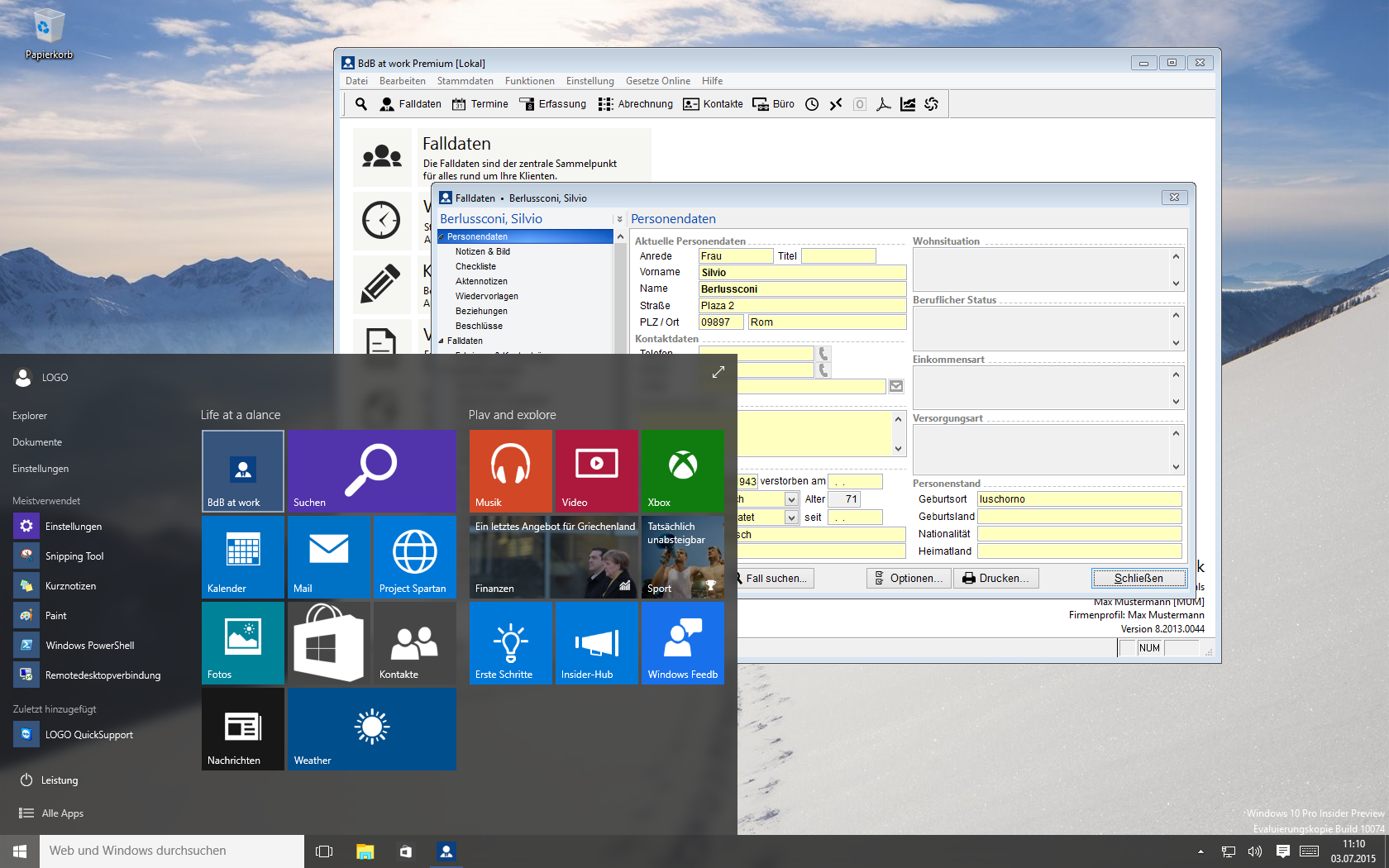Open Falldaten from the BdB toolbar
This screenshot has width=1389, height=868.
coord(410,104)
